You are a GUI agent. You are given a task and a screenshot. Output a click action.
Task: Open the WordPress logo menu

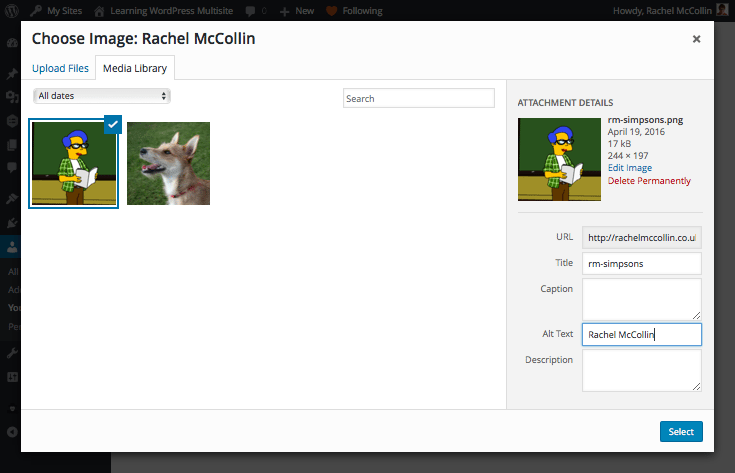coord(12,10)
